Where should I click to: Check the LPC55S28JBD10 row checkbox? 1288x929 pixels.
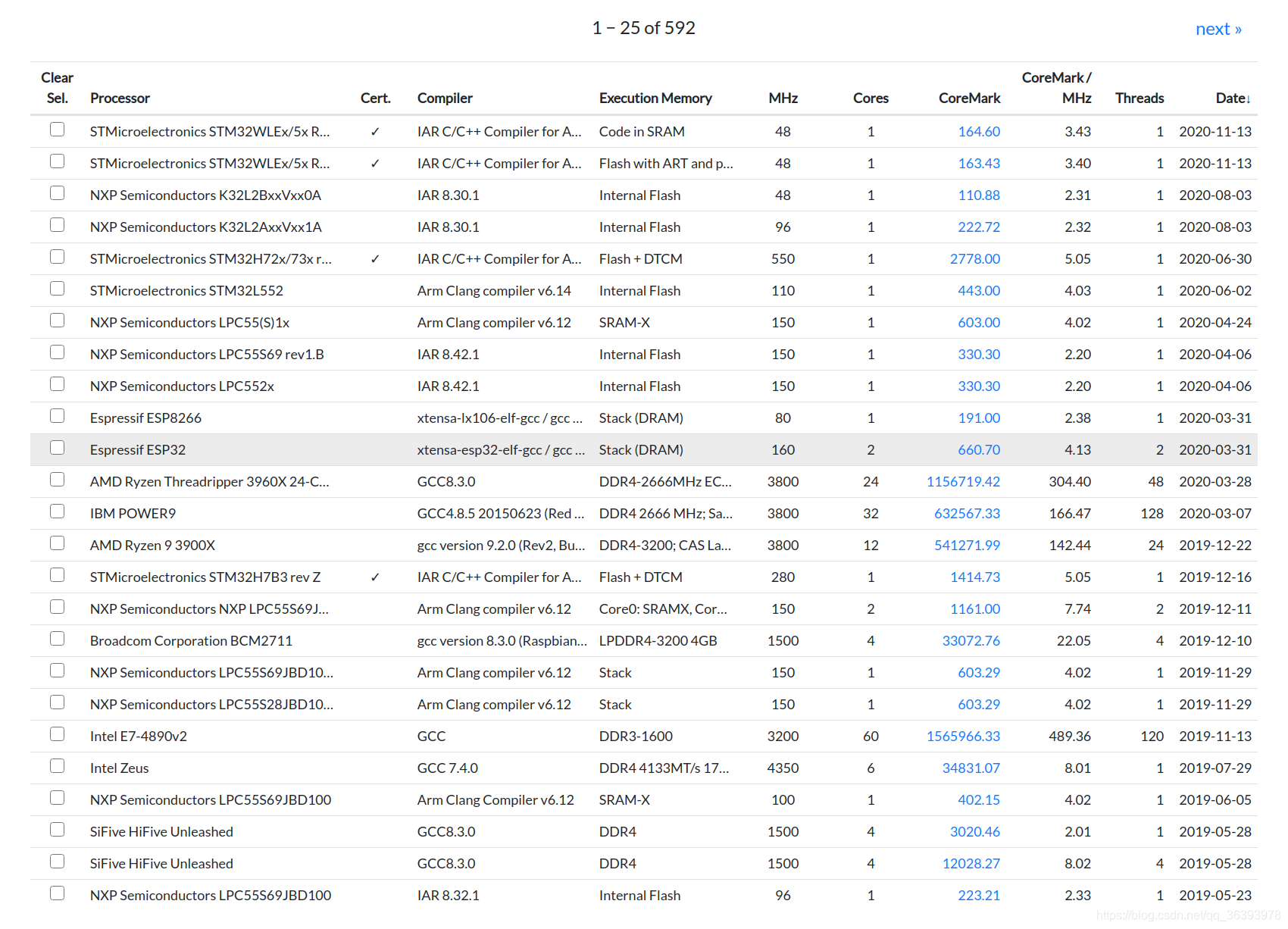pos(57,702)
